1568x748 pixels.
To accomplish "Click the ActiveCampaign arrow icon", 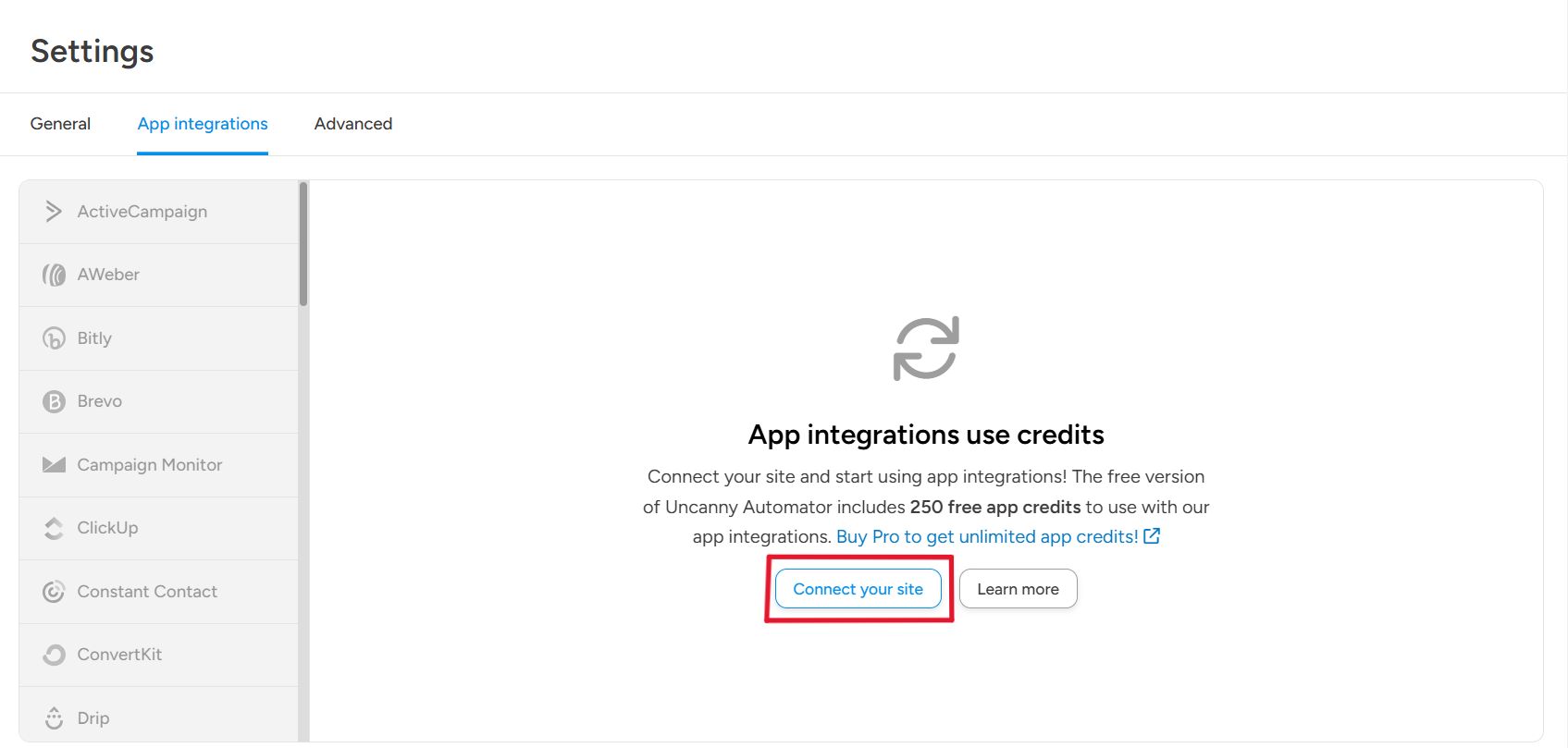I will pyautogui.click(x=54, y=212).
